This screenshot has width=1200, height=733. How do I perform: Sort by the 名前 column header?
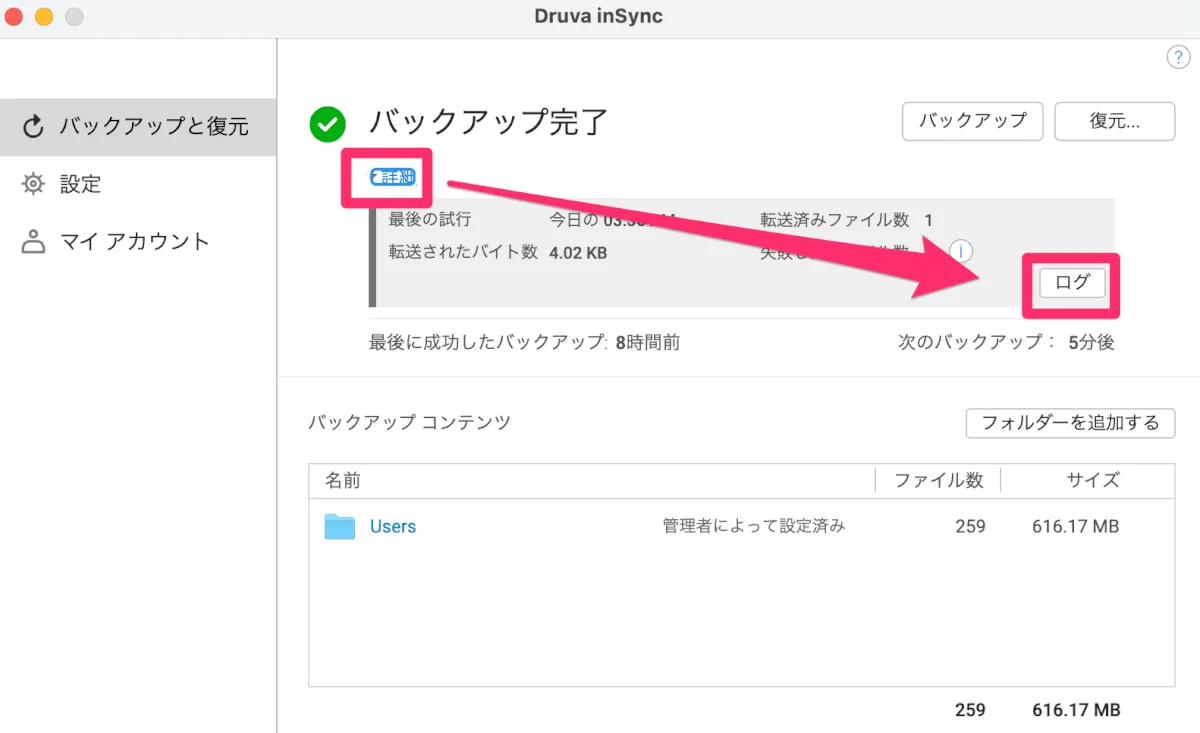343,481
